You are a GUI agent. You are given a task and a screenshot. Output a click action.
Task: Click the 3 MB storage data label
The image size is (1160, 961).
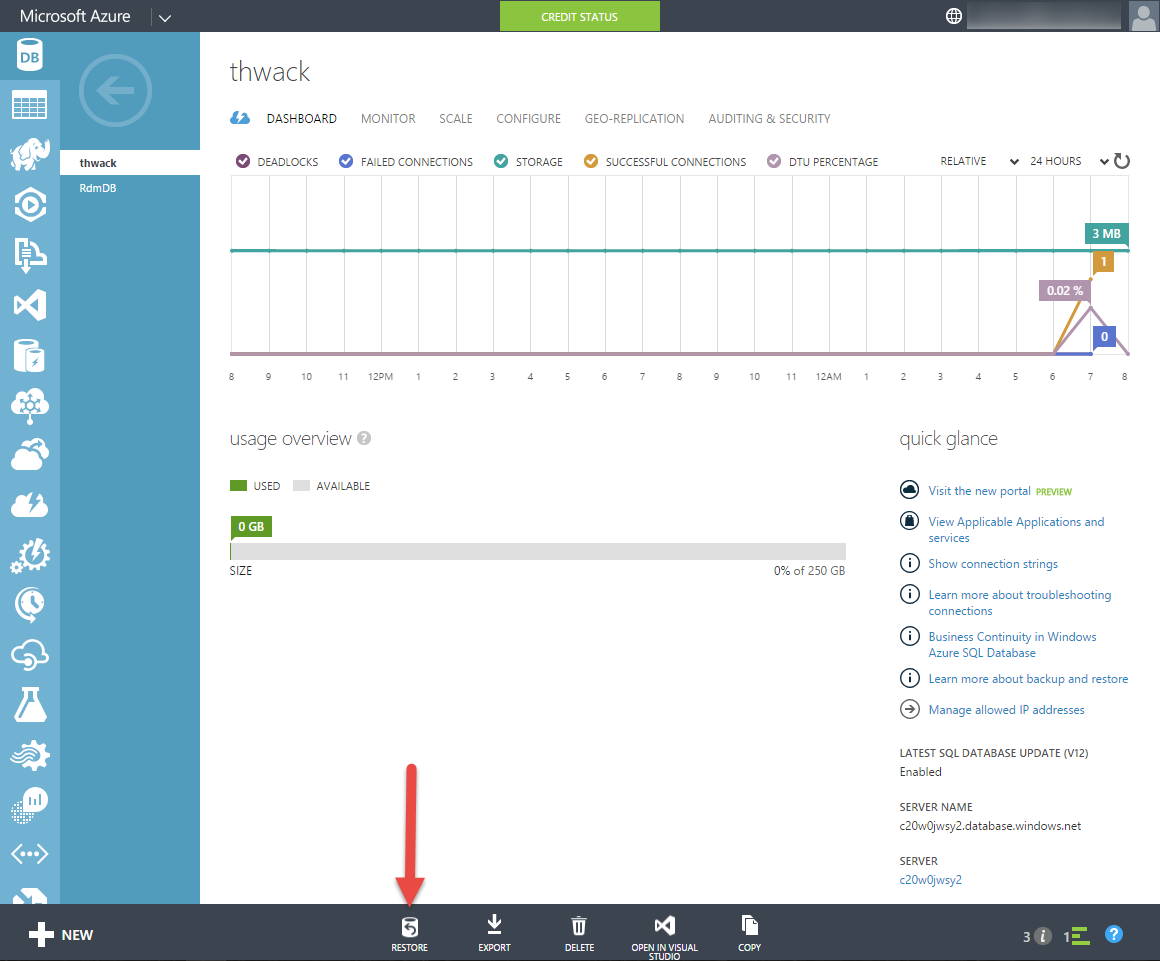(1106, 234)
